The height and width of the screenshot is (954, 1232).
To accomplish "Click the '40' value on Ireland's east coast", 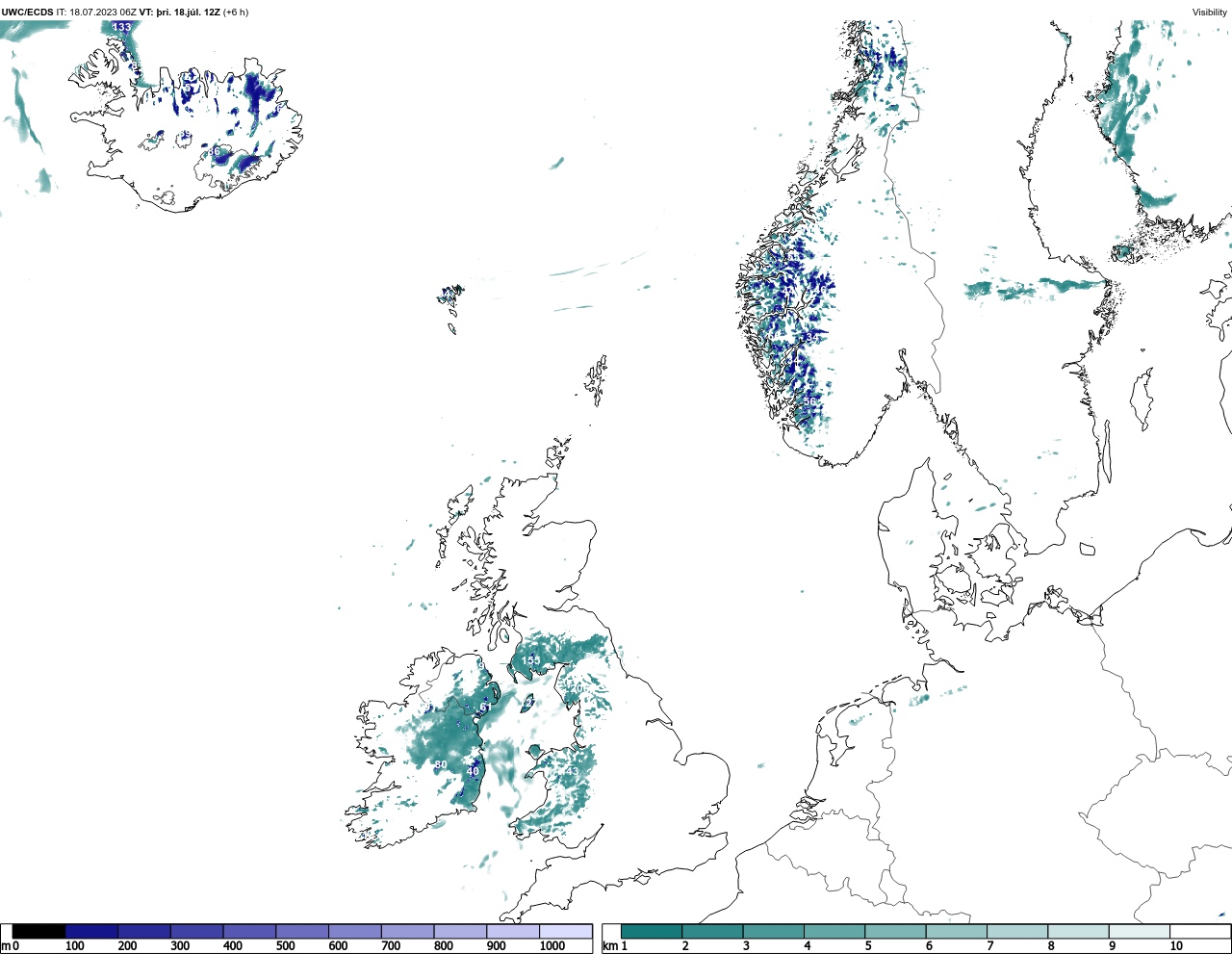I will [473, 771].
